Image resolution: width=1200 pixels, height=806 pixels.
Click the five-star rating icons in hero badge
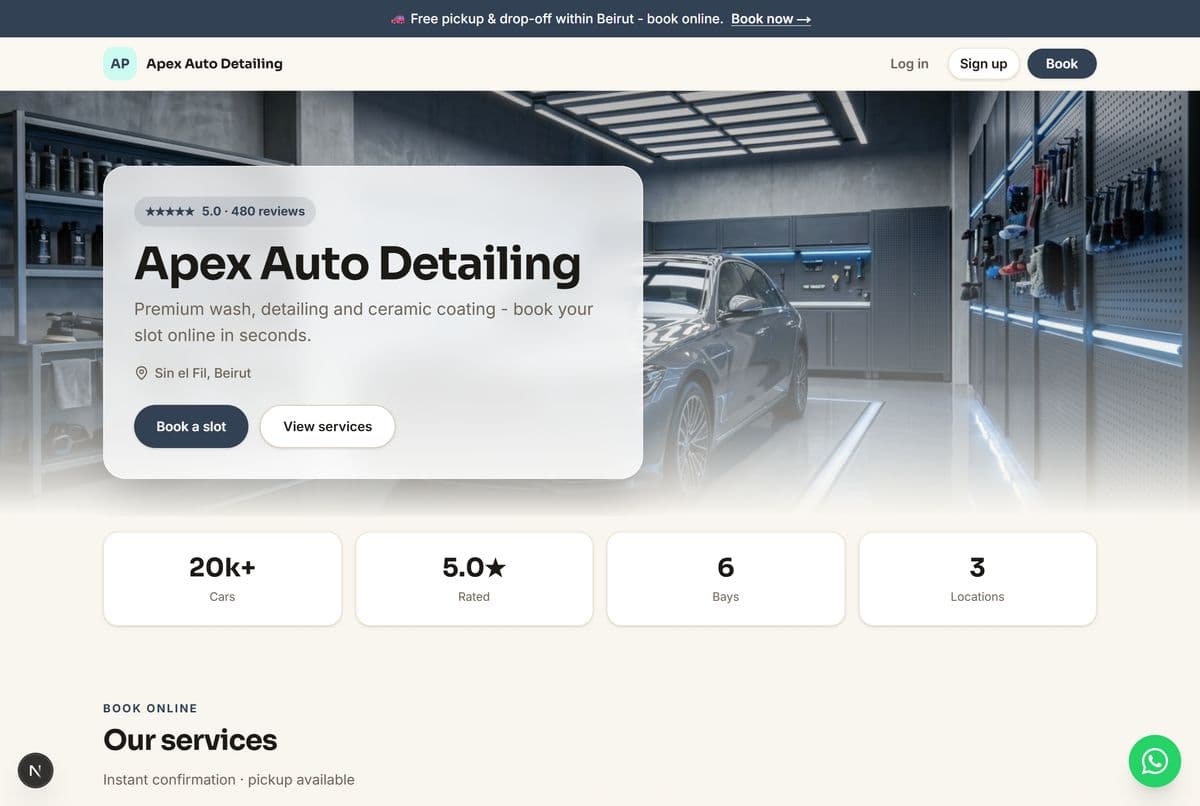coord(170,212)
